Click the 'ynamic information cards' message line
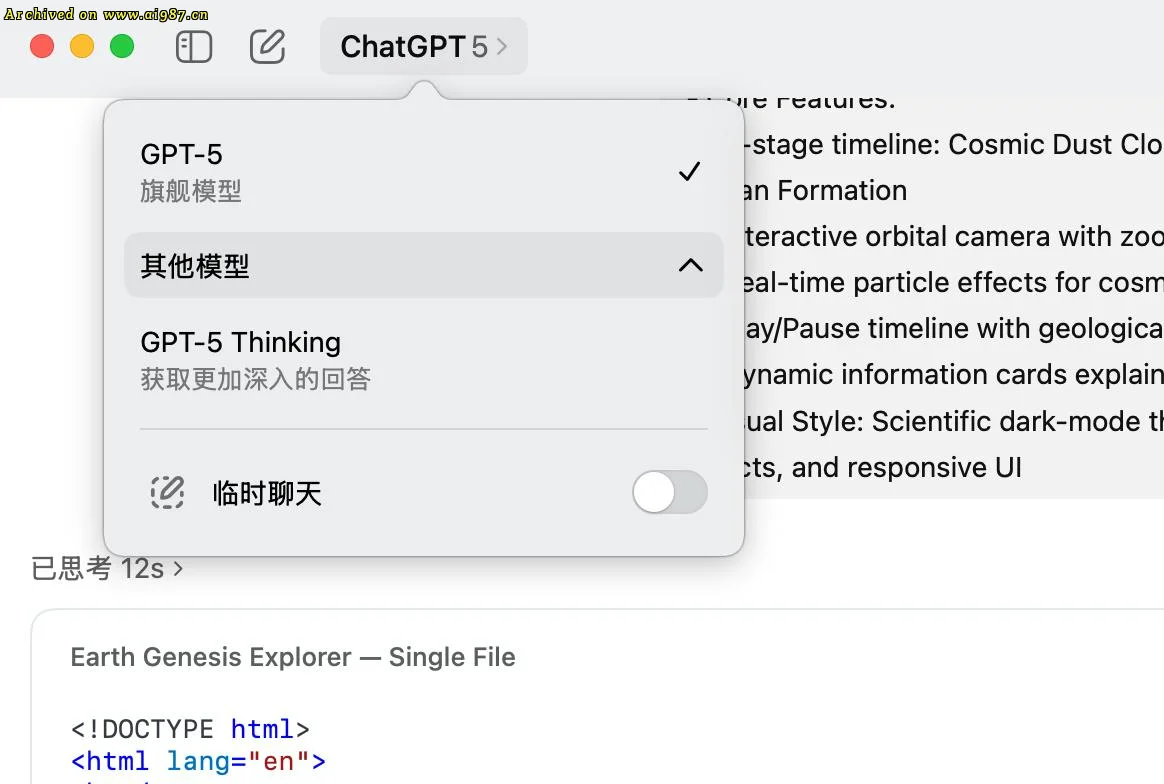This screenshot has height=784, width=1164. [954, 375]
